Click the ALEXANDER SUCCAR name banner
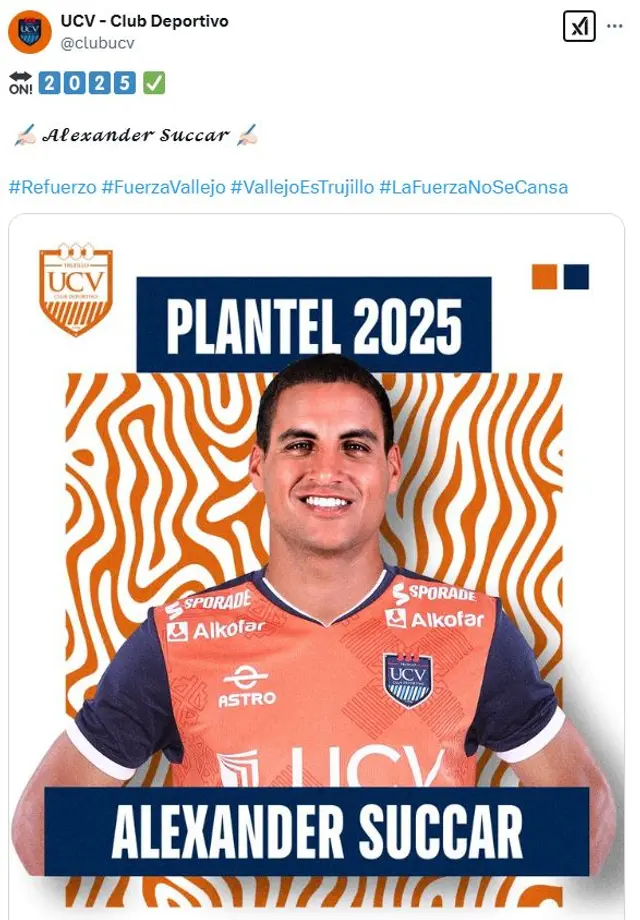 317,831
